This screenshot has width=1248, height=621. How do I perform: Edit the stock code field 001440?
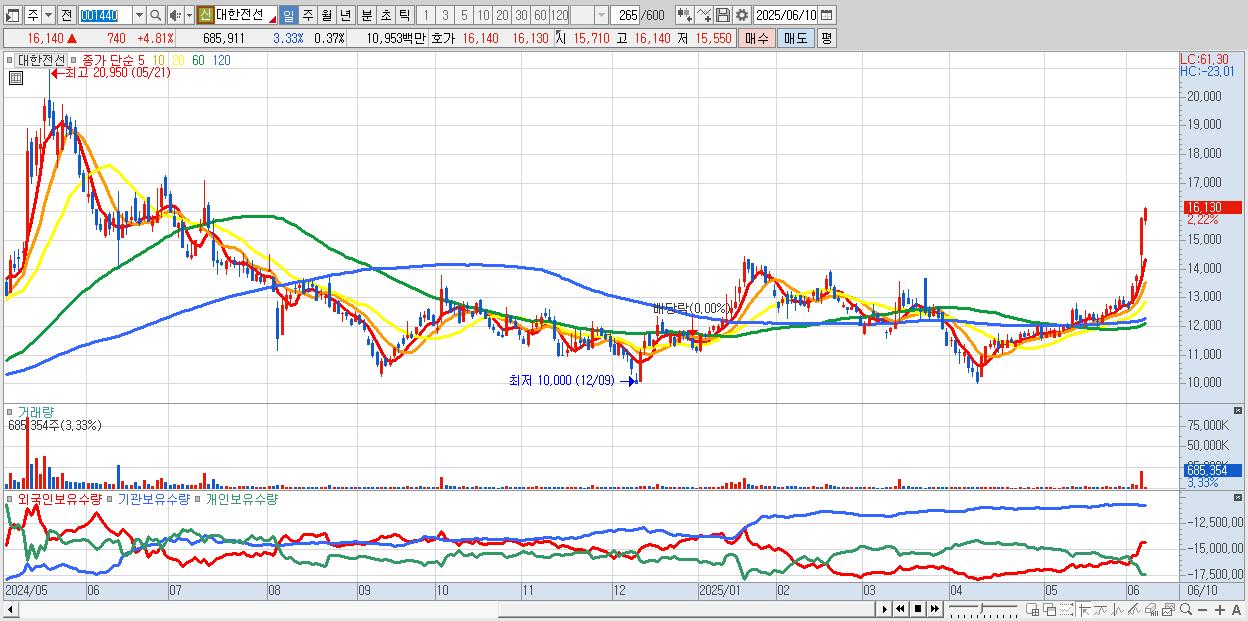105,15
